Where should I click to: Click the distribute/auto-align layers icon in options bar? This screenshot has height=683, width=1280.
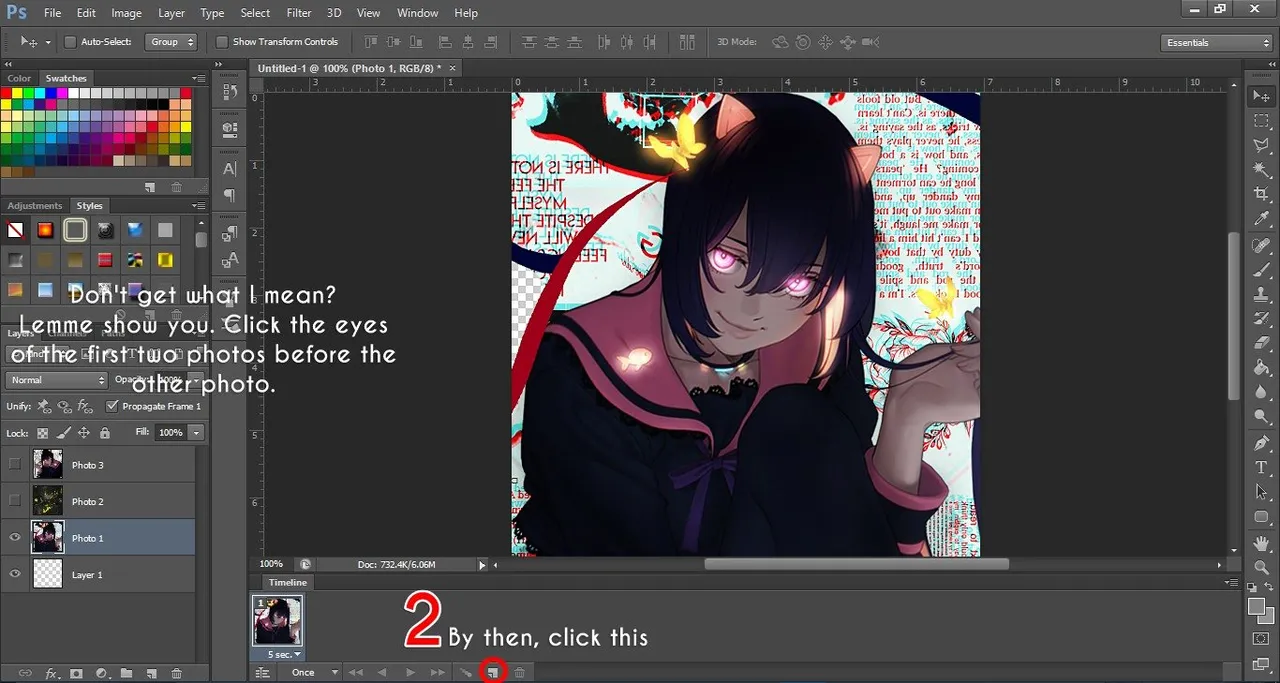687,42
